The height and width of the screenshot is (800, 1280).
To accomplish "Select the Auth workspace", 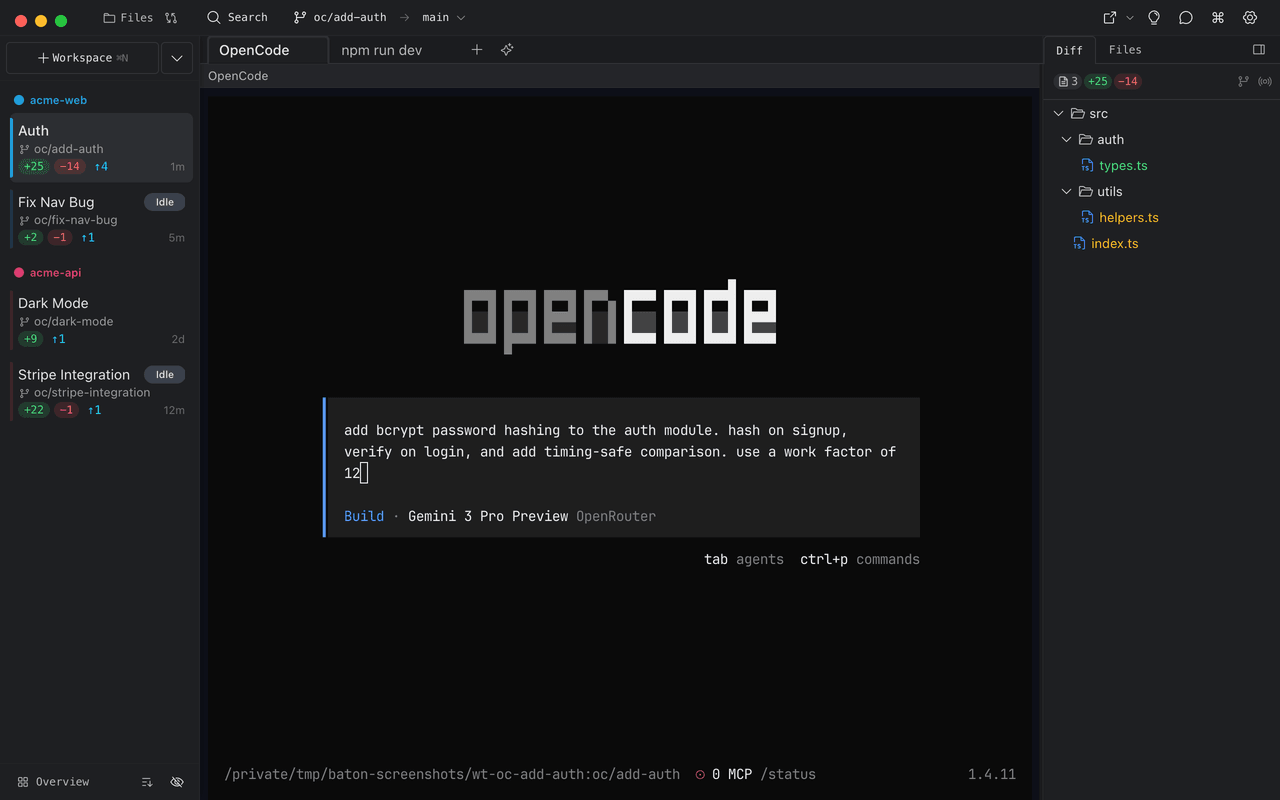I will tap(101, 148).
